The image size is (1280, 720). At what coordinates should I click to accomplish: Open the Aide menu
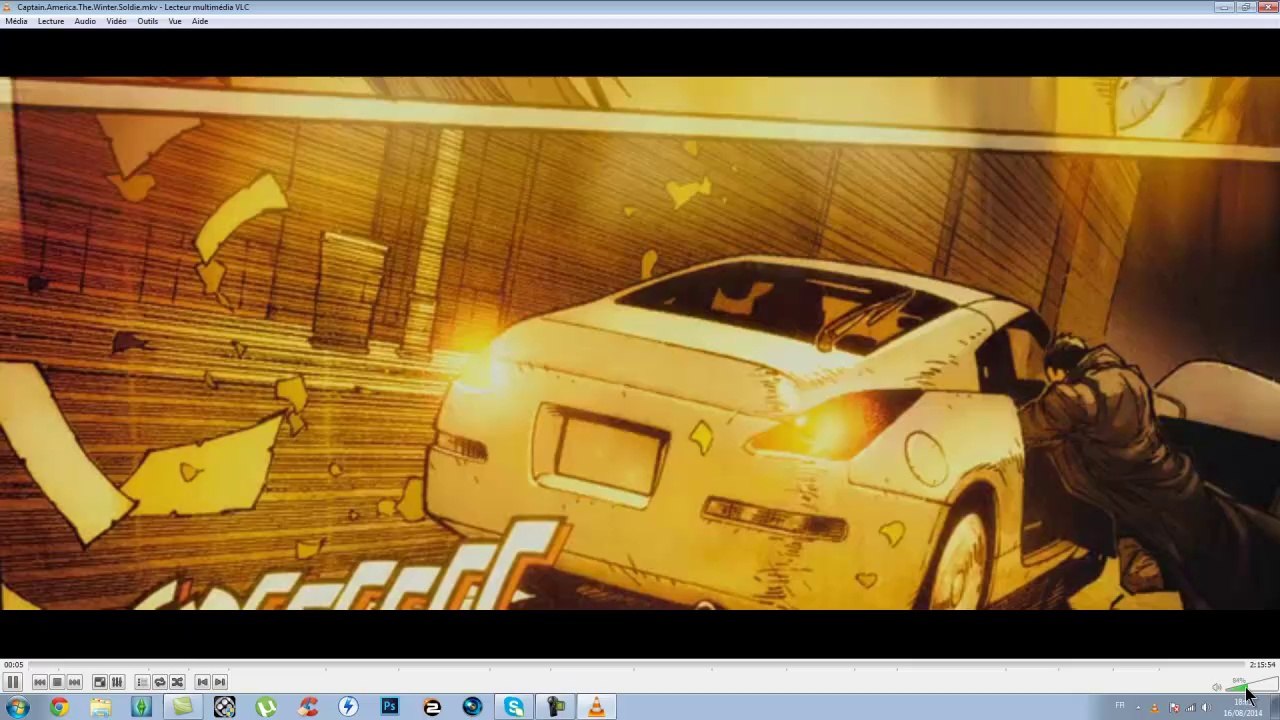[200, 21]
